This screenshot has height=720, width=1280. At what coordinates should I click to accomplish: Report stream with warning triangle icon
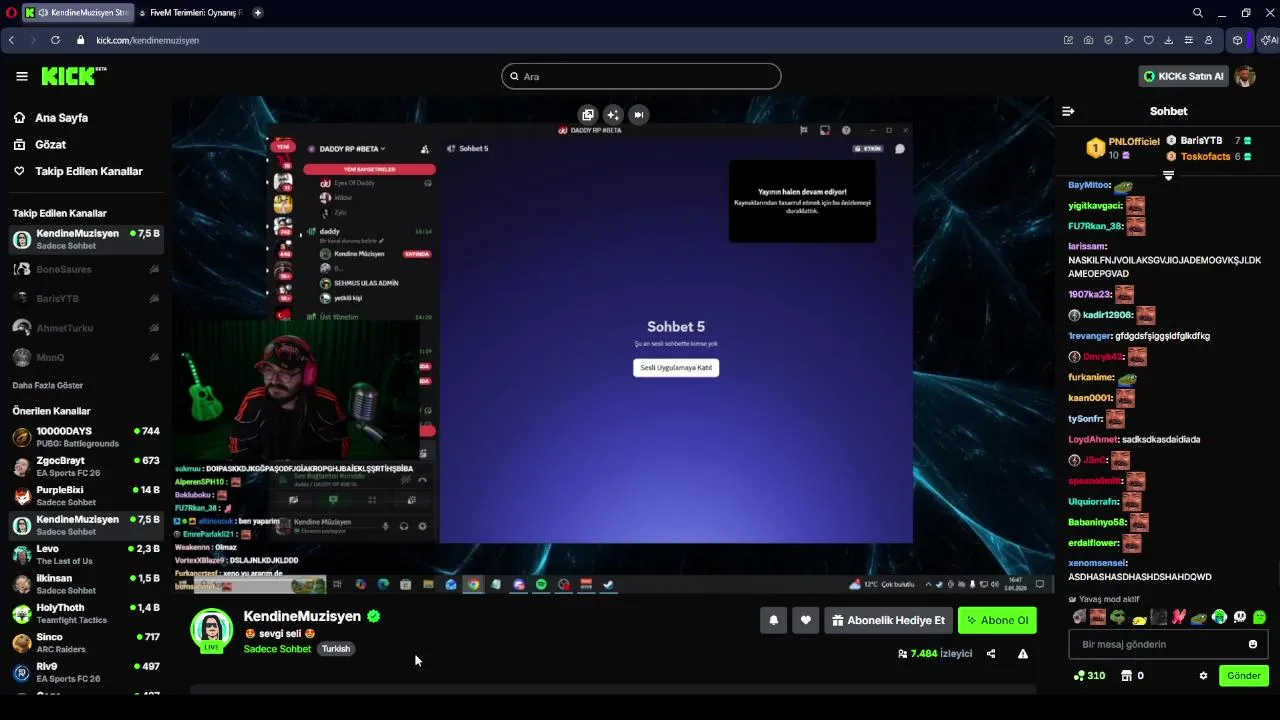tap(1023, 654)
